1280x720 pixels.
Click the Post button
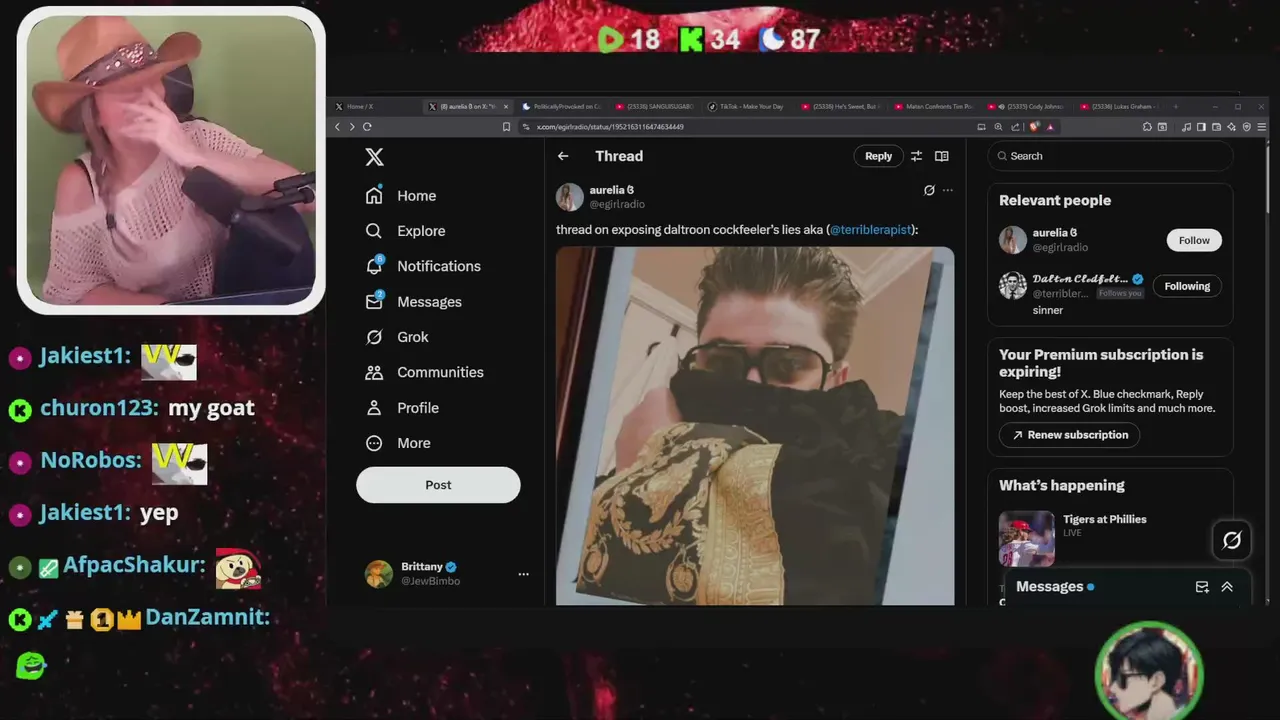click(x=438, y=485)
